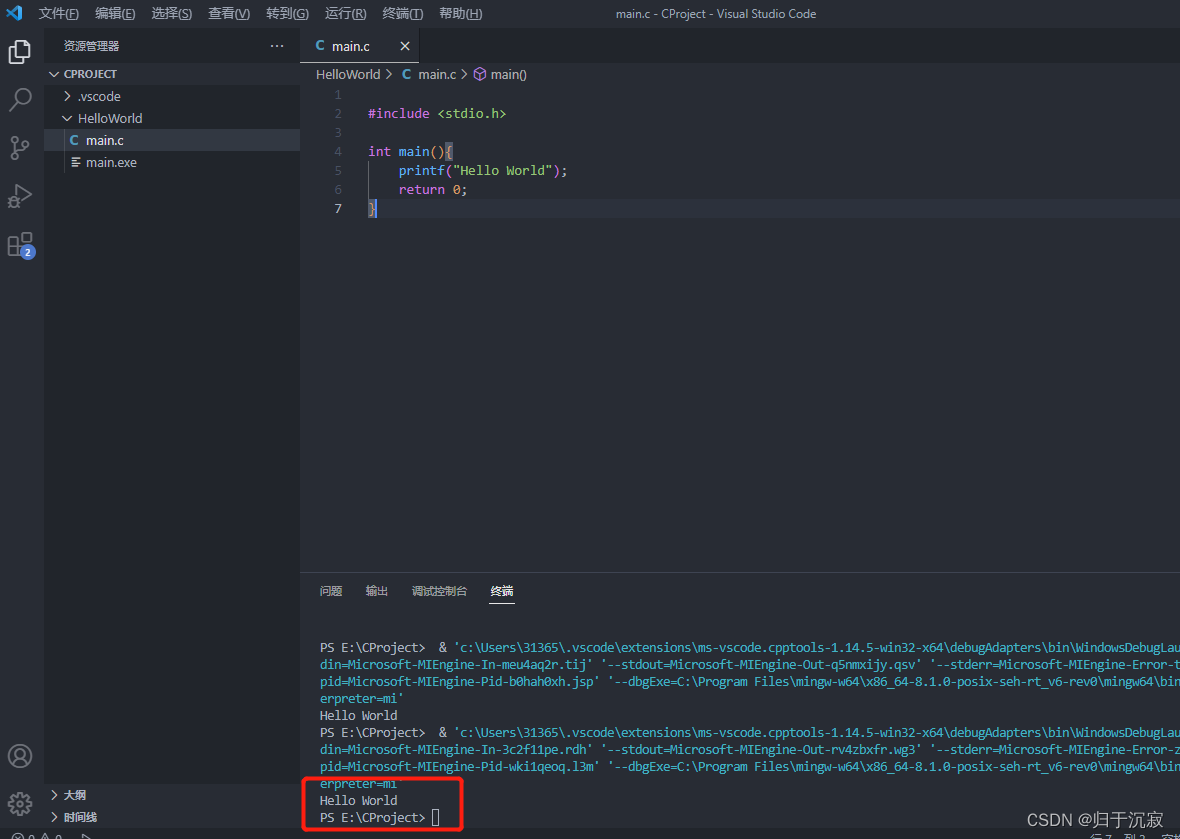Click the terminal prompt PS E:\CProject> at the cursor
1180x839 pixels.
pos(373,817)
